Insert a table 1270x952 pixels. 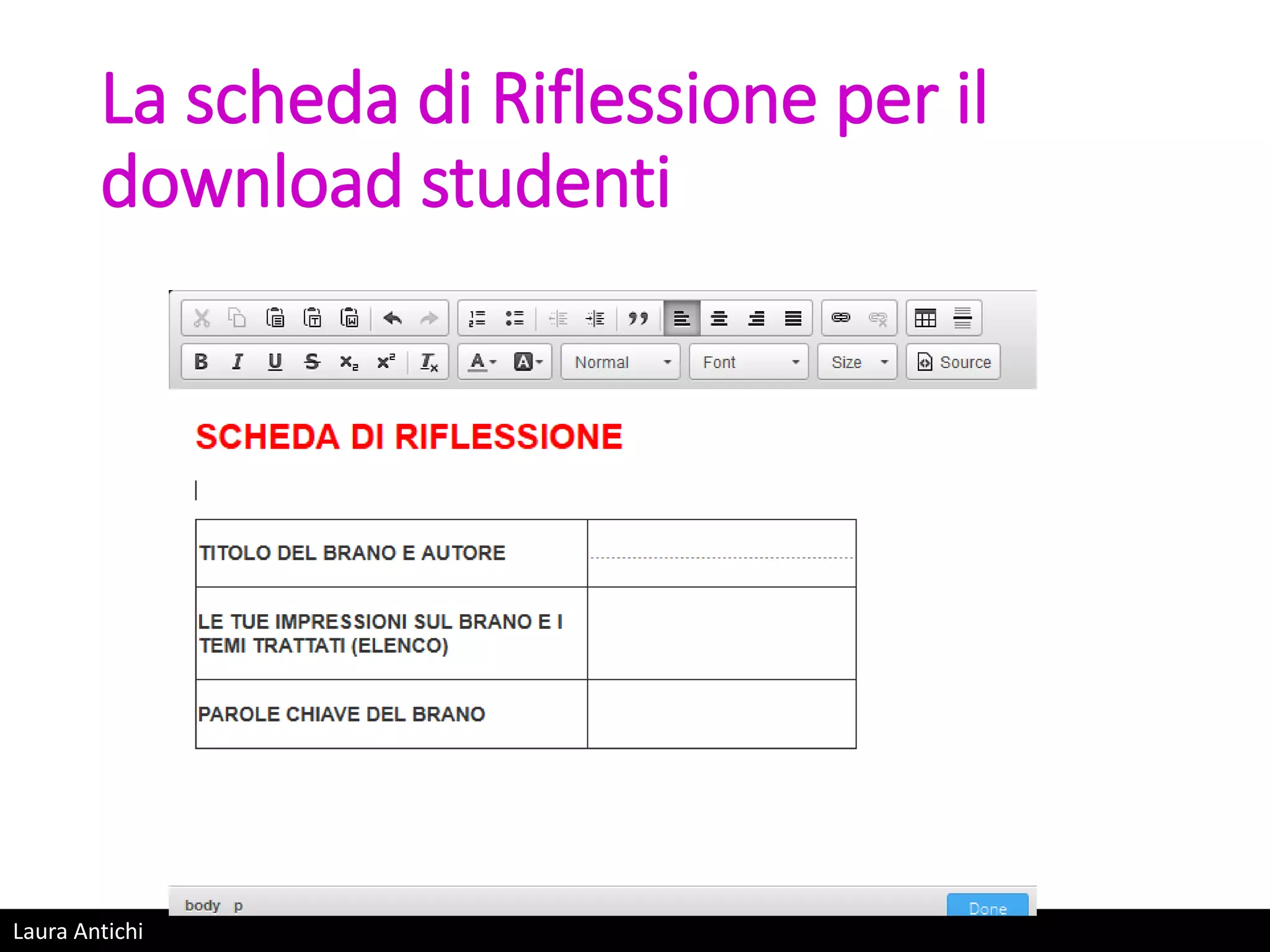925,319
